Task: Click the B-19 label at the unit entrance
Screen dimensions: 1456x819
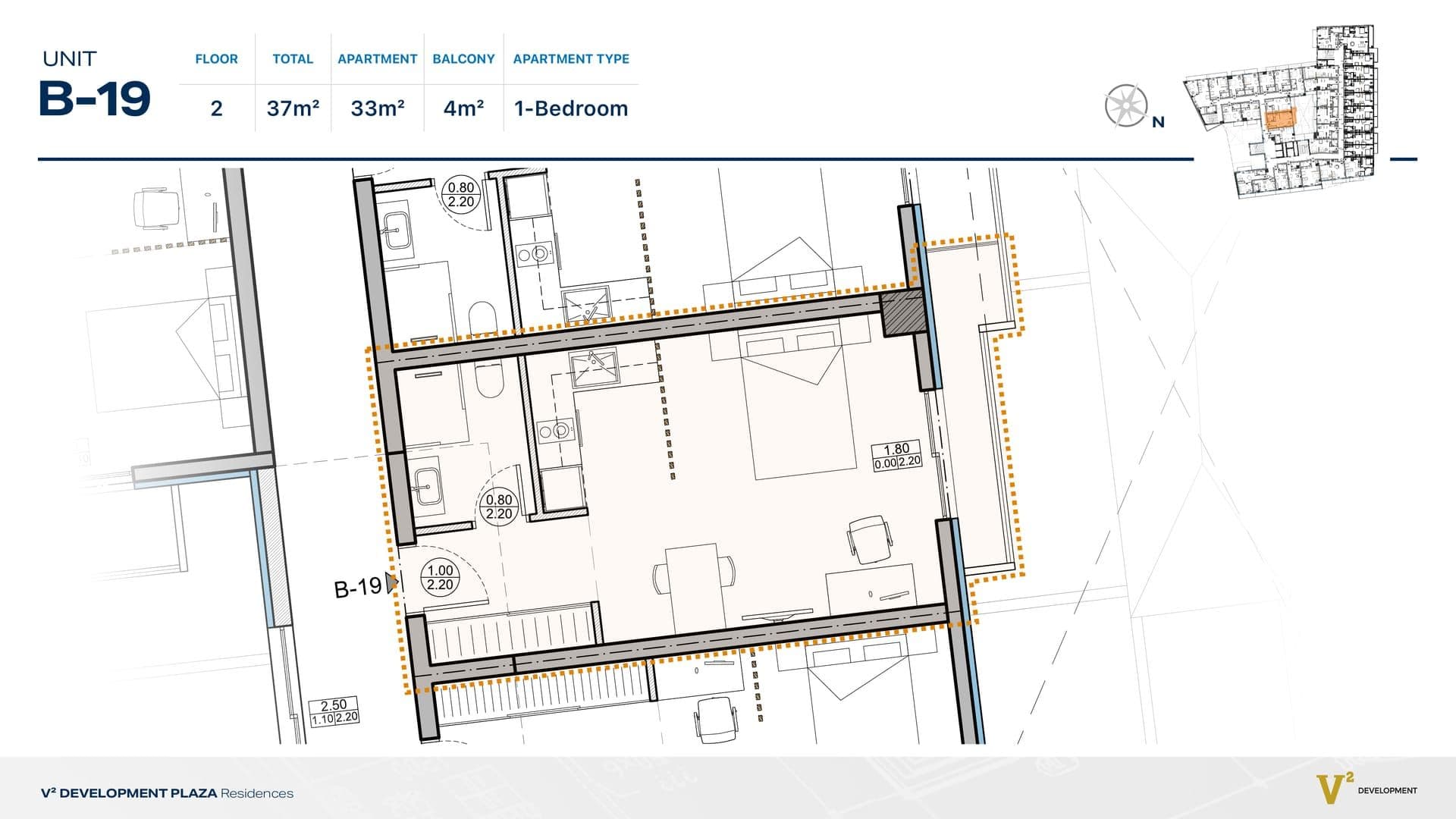Action: (x=358, y=588)
